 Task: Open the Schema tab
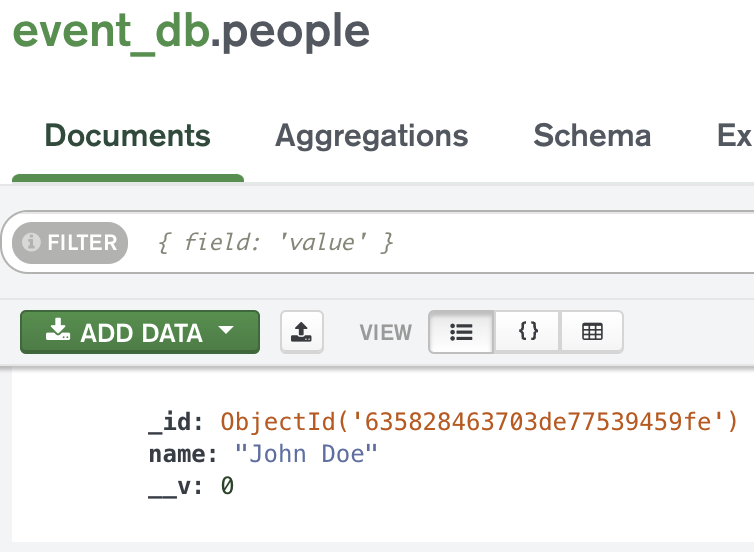click(x=592, y=136)
